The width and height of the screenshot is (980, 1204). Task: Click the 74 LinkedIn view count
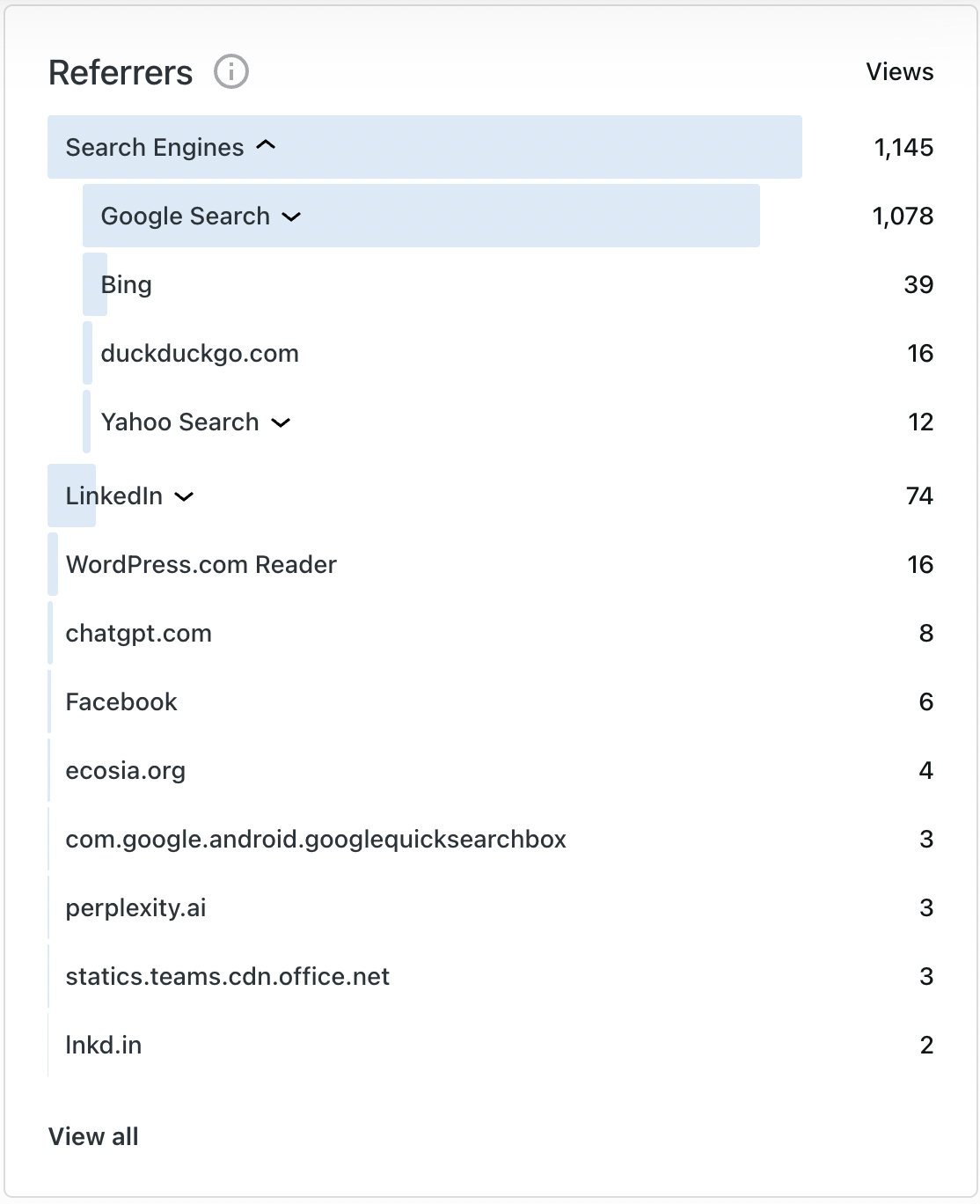[919, 496]
